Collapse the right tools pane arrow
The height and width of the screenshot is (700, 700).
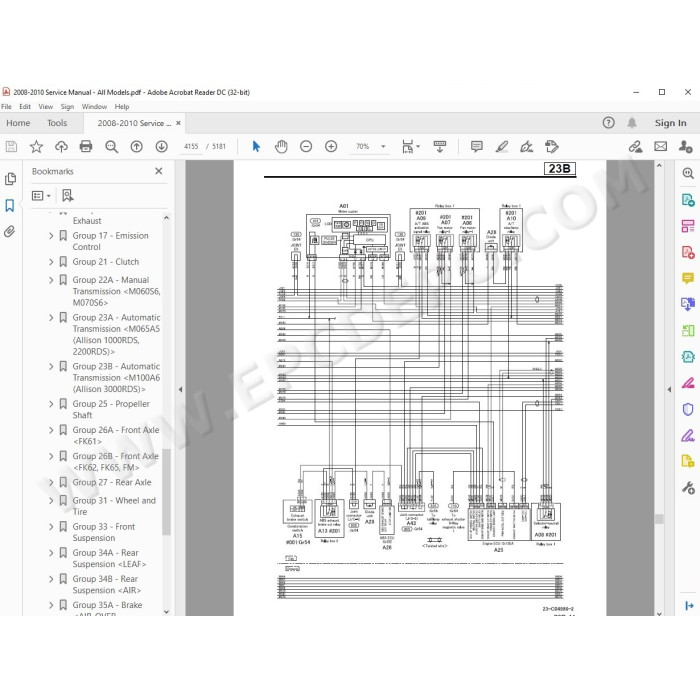[669, 389]
